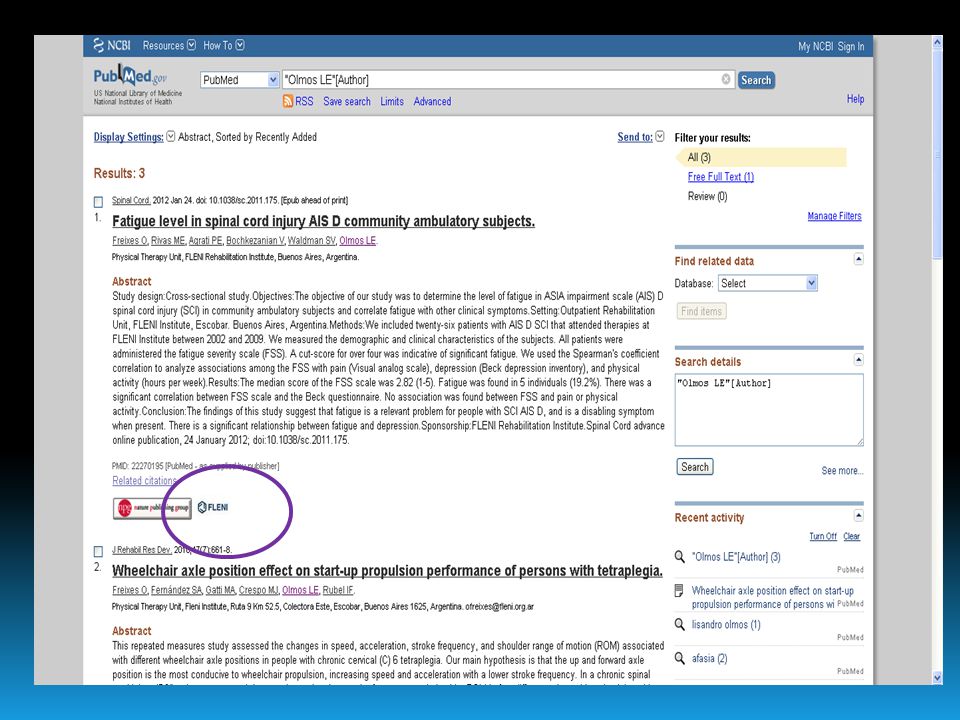The width and height of the screenshot is (960, 720).
Task: Click the Related citations link
Action: [x=144, y=481]
